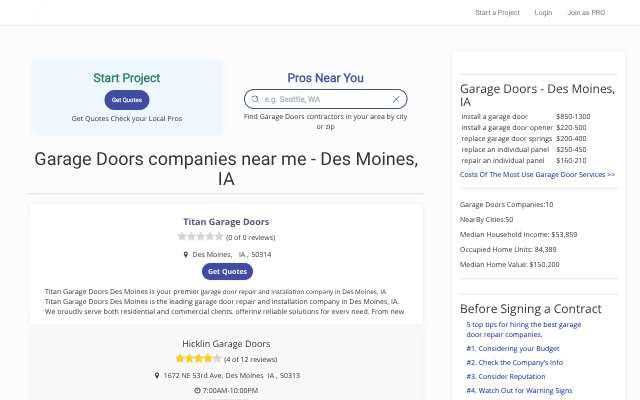Open Start a Project in top navigation
The height and width of the screenshot is (400, 640).
click(x=498, y=13)
